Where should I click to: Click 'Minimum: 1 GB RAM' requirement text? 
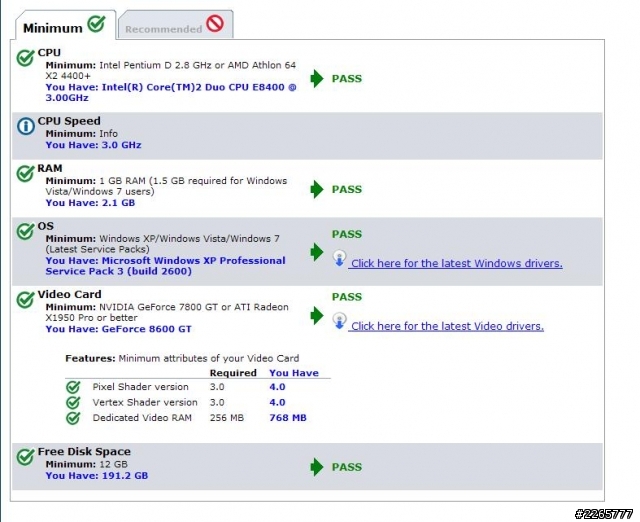166,186
